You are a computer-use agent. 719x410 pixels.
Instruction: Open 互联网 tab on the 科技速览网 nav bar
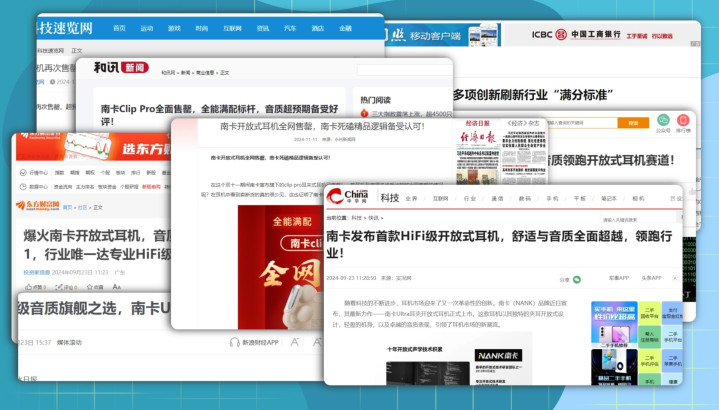point(232,28)
